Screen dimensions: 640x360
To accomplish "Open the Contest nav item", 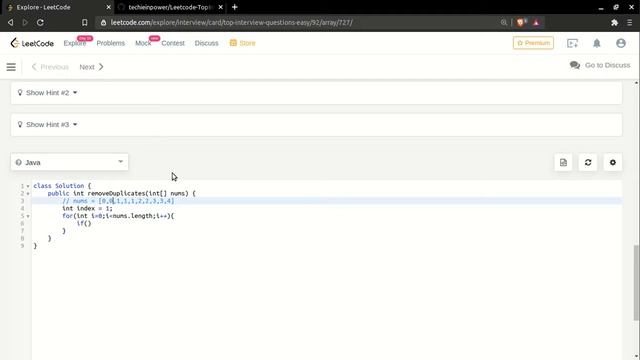I will click(x=173, y=43).
